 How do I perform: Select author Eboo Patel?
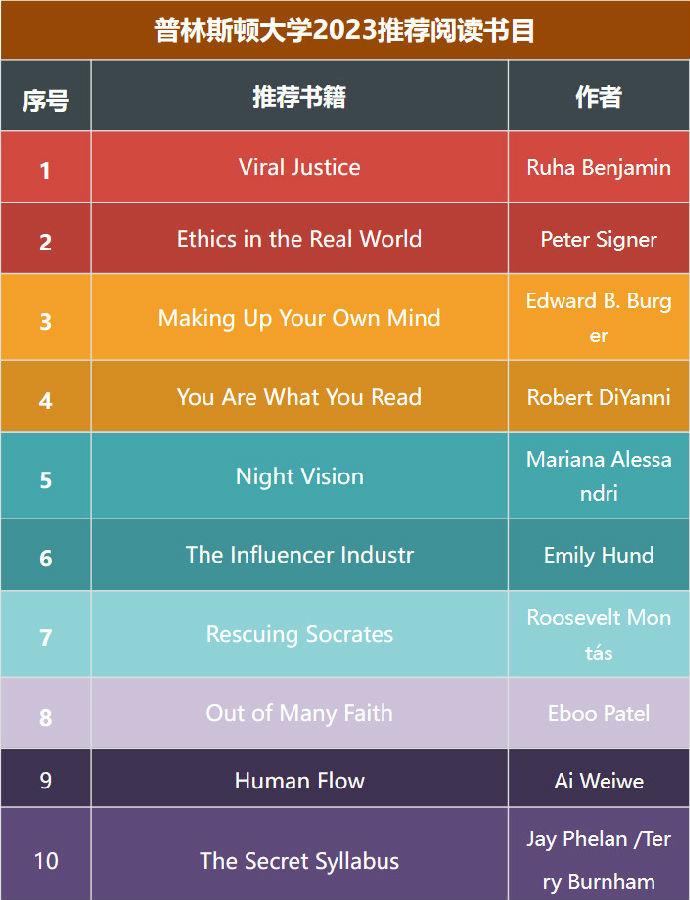pyautogui.click(x=598, y=713)
